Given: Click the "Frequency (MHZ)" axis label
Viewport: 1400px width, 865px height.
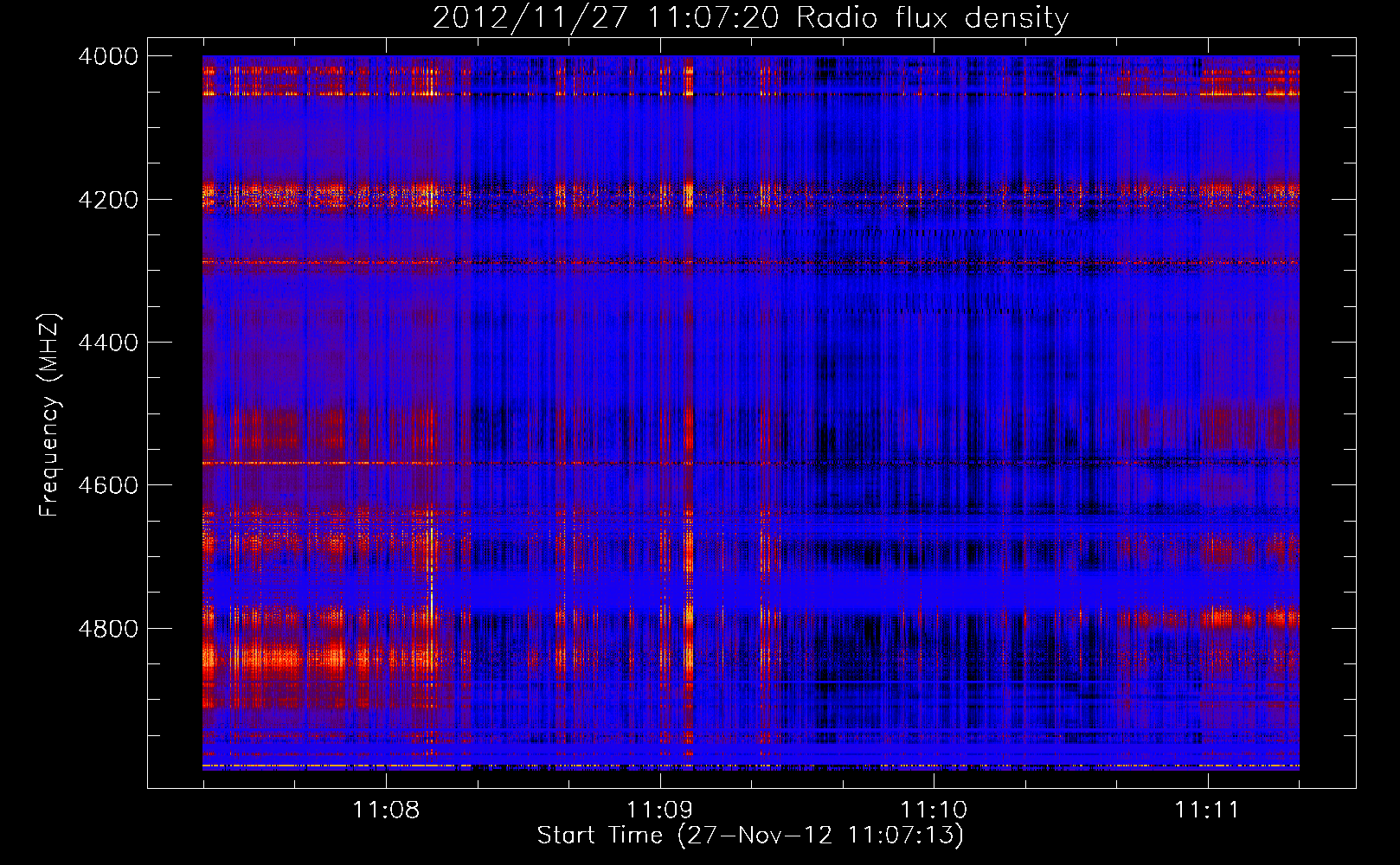Looking at the screenshot, I should pos(49,415).
